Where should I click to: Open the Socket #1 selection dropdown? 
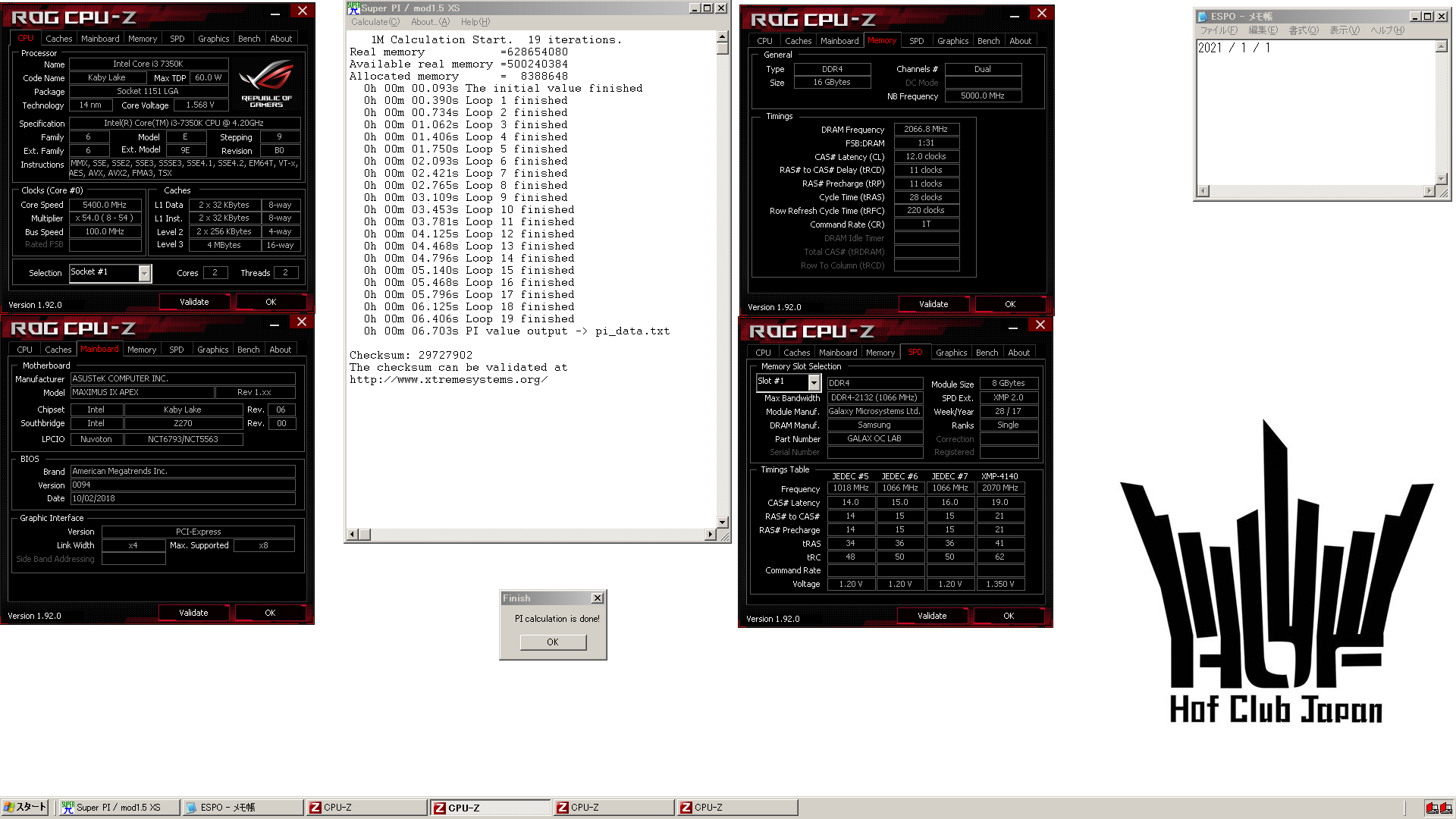click(x=144, y=274)
